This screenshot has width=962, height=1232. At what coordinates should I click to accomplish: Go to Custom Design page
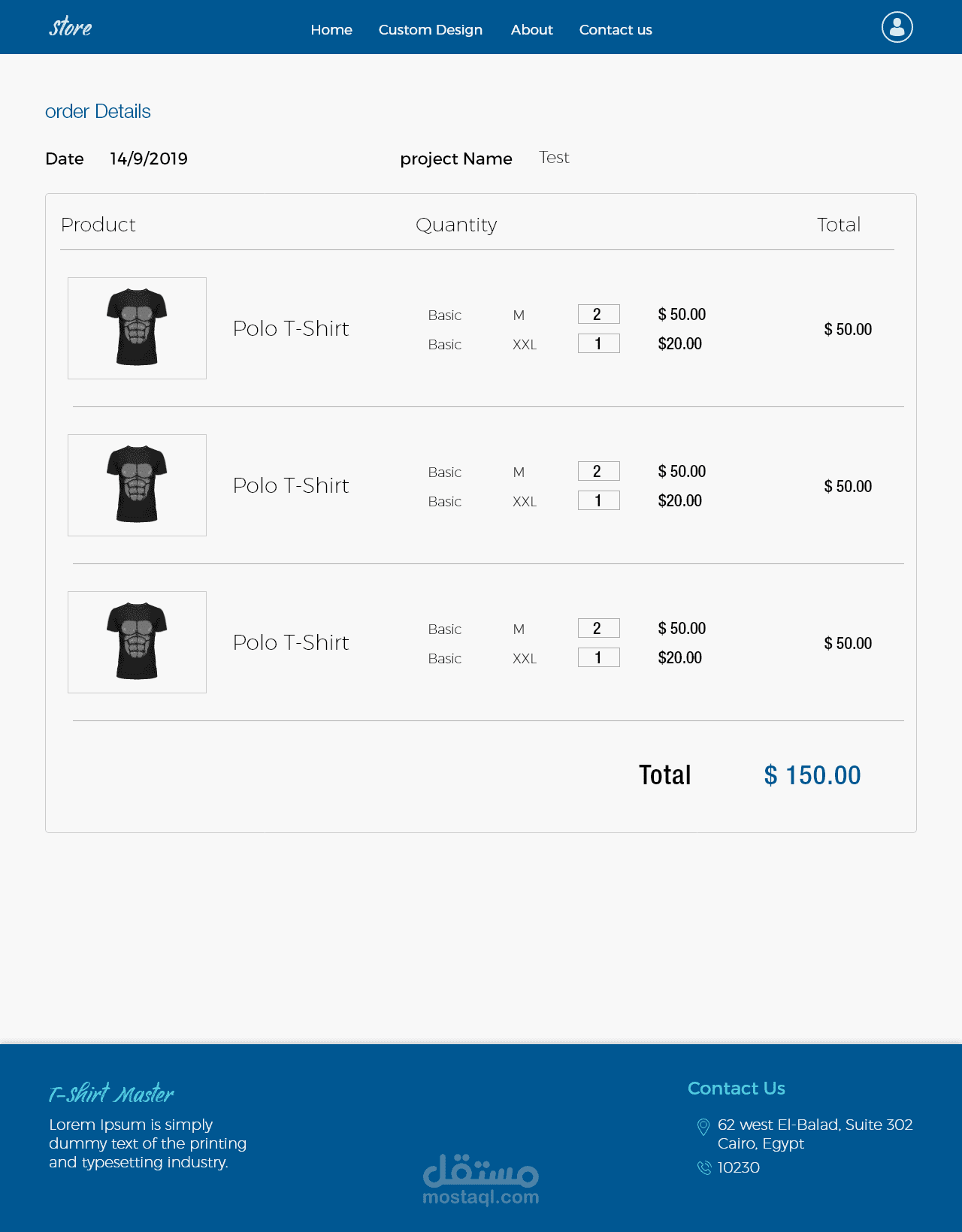tap(431, 30)
